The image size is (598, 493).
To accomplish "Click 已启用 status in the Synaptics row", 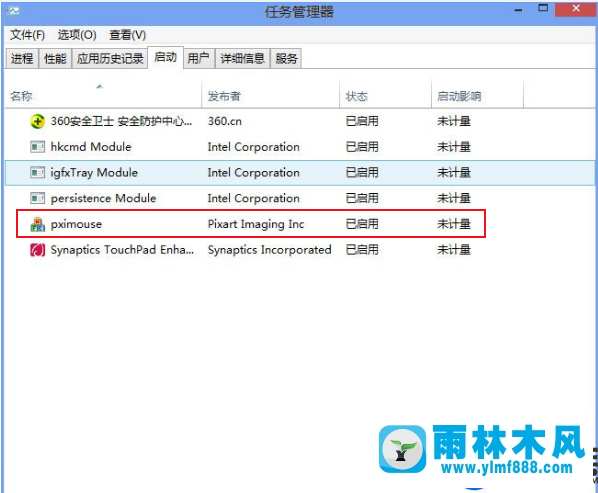I will (x=362, y=250).
